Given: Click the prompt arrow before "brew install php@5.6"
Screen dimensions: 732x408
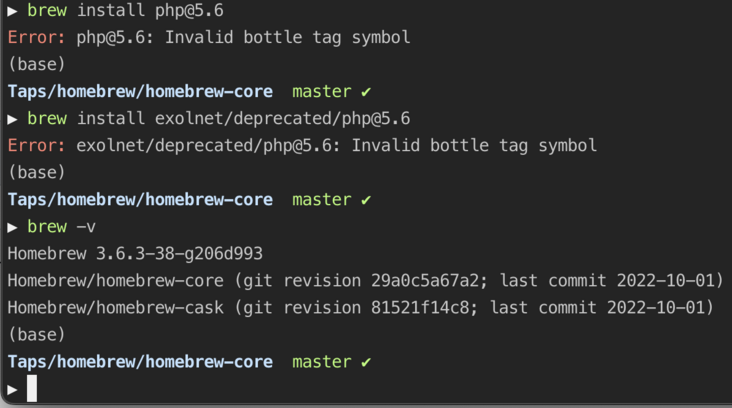Looking at the screenshot, I should [13, 11].
